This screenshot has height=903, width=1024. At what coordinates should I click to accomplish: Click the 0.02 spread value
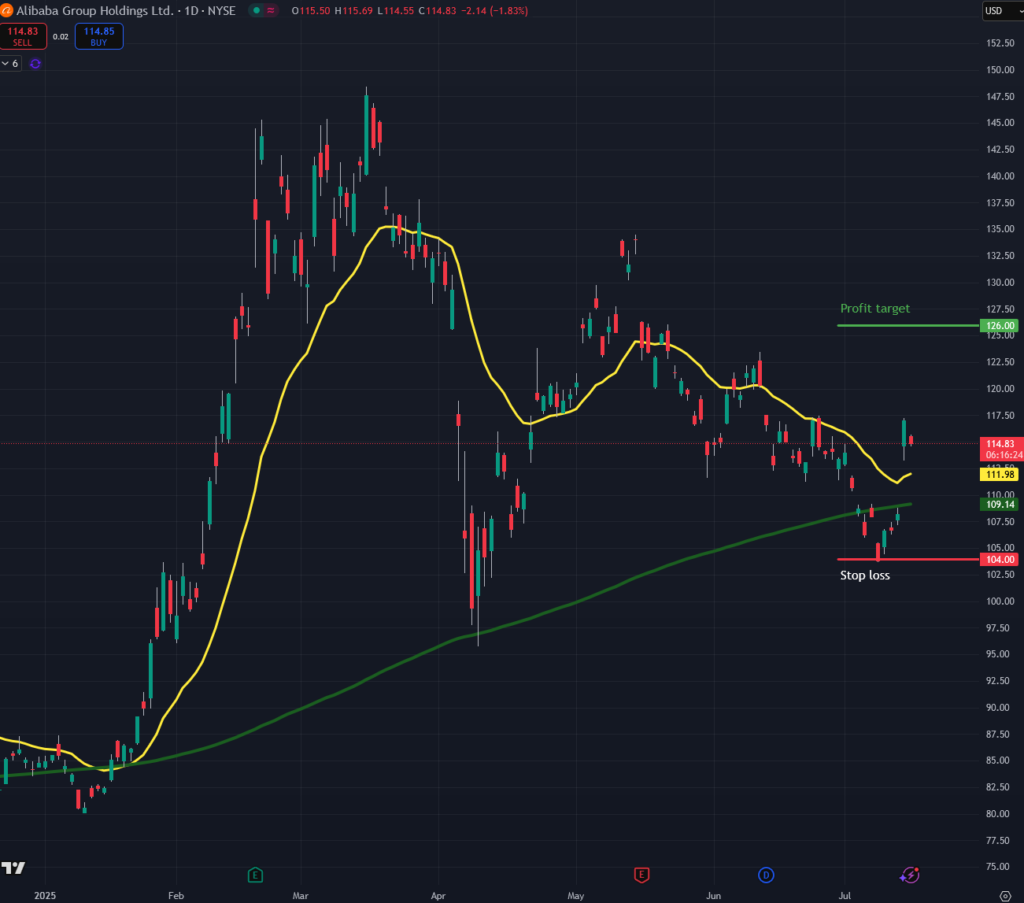click(x=61, y=37)
